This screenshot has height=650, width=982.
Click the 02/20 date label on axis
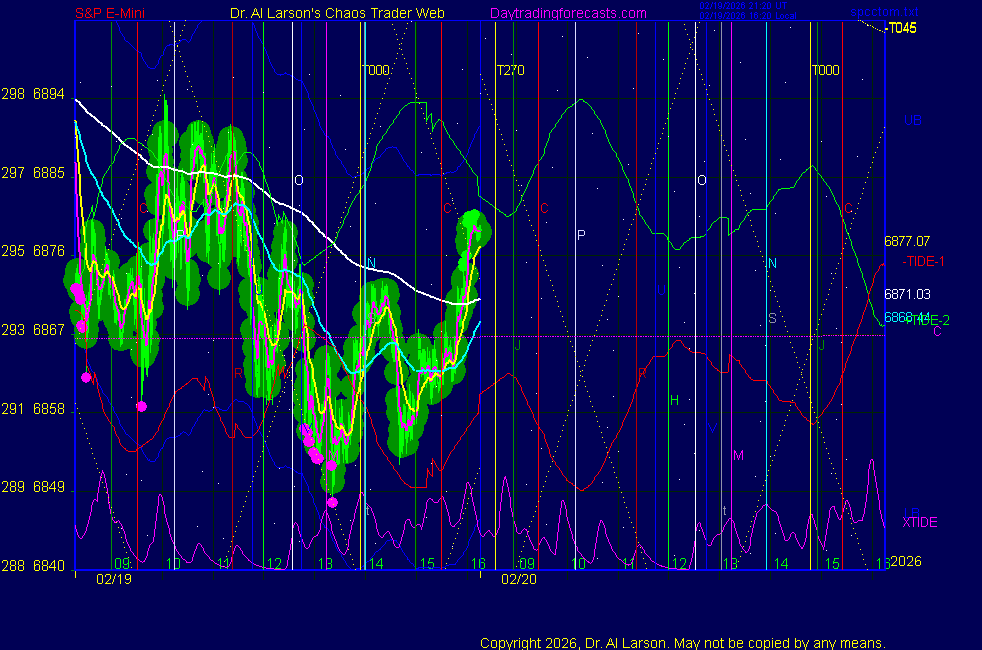[x=518, y=578]
